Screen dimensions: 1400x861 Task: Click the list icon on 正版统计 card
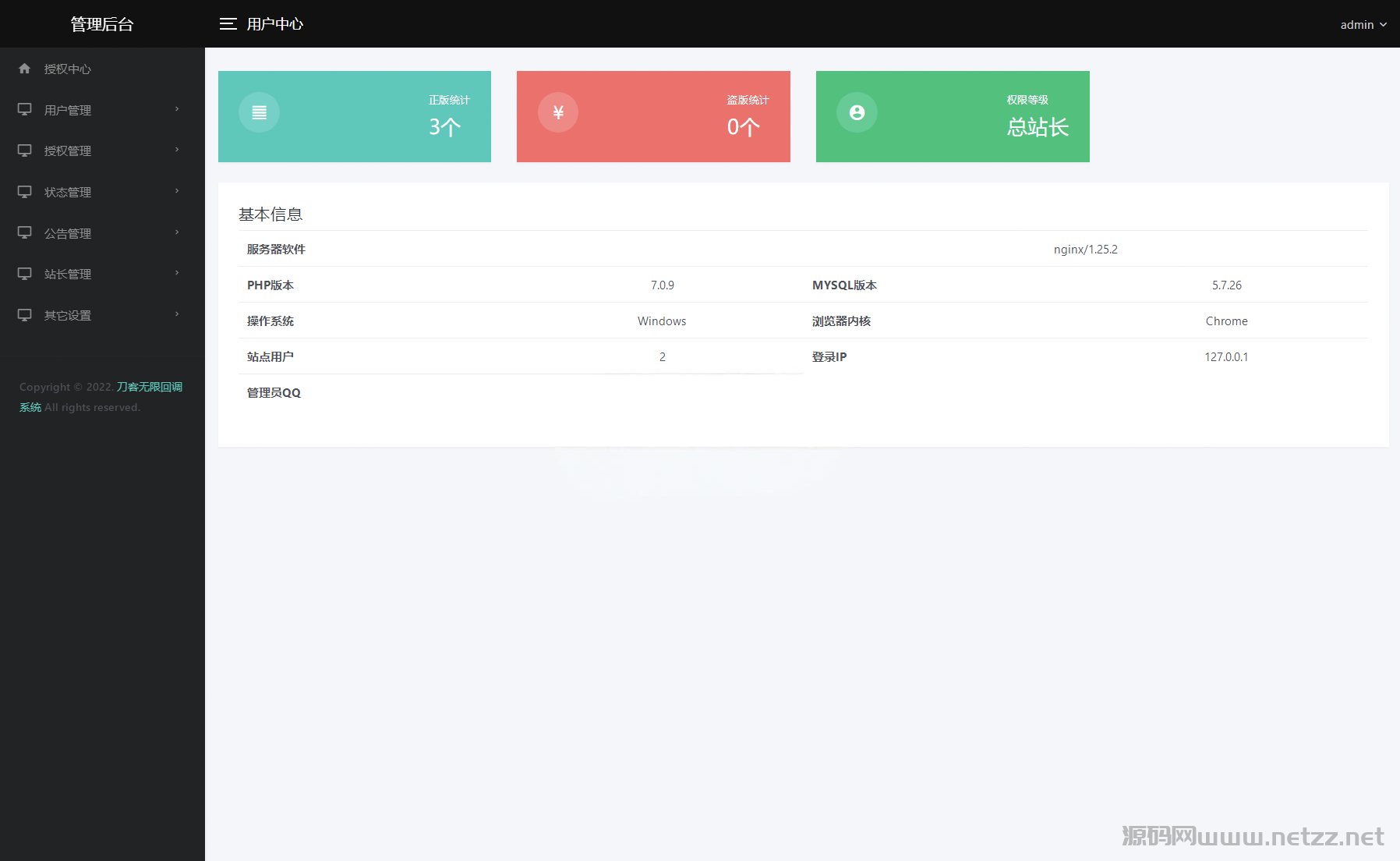260,112
